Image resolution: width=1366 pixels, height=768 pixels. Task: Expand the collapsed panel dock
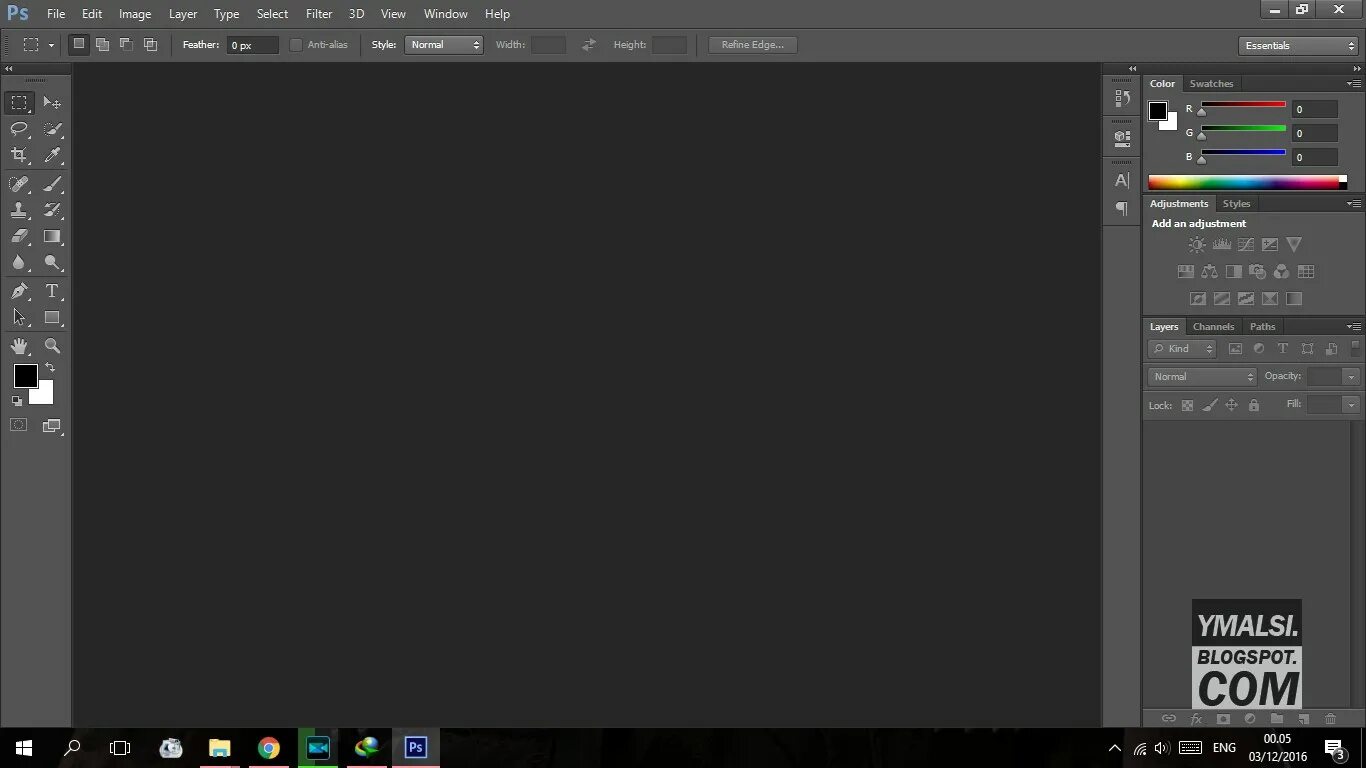(x=1133, y=69)
